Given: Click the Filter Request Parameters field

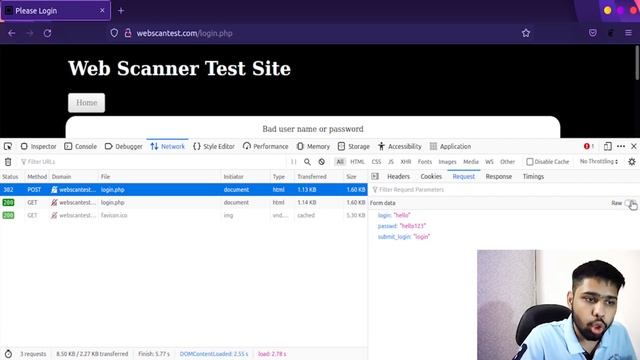Looking at the screenshot, I should click(x=504, y=190).
